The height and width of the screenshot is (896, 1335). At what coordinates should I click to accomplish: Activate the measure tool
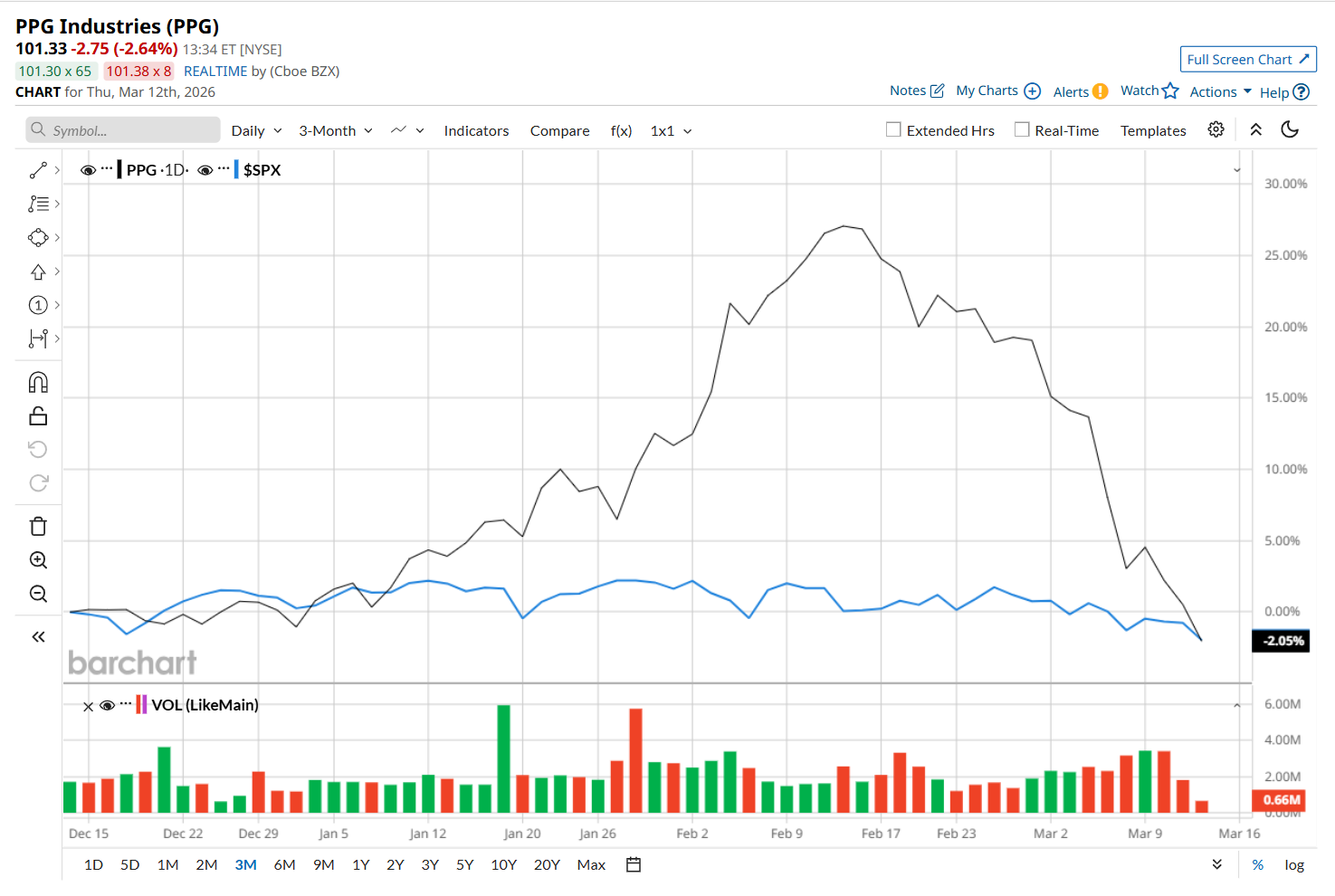pyautogui.click(x=38, y=338)
